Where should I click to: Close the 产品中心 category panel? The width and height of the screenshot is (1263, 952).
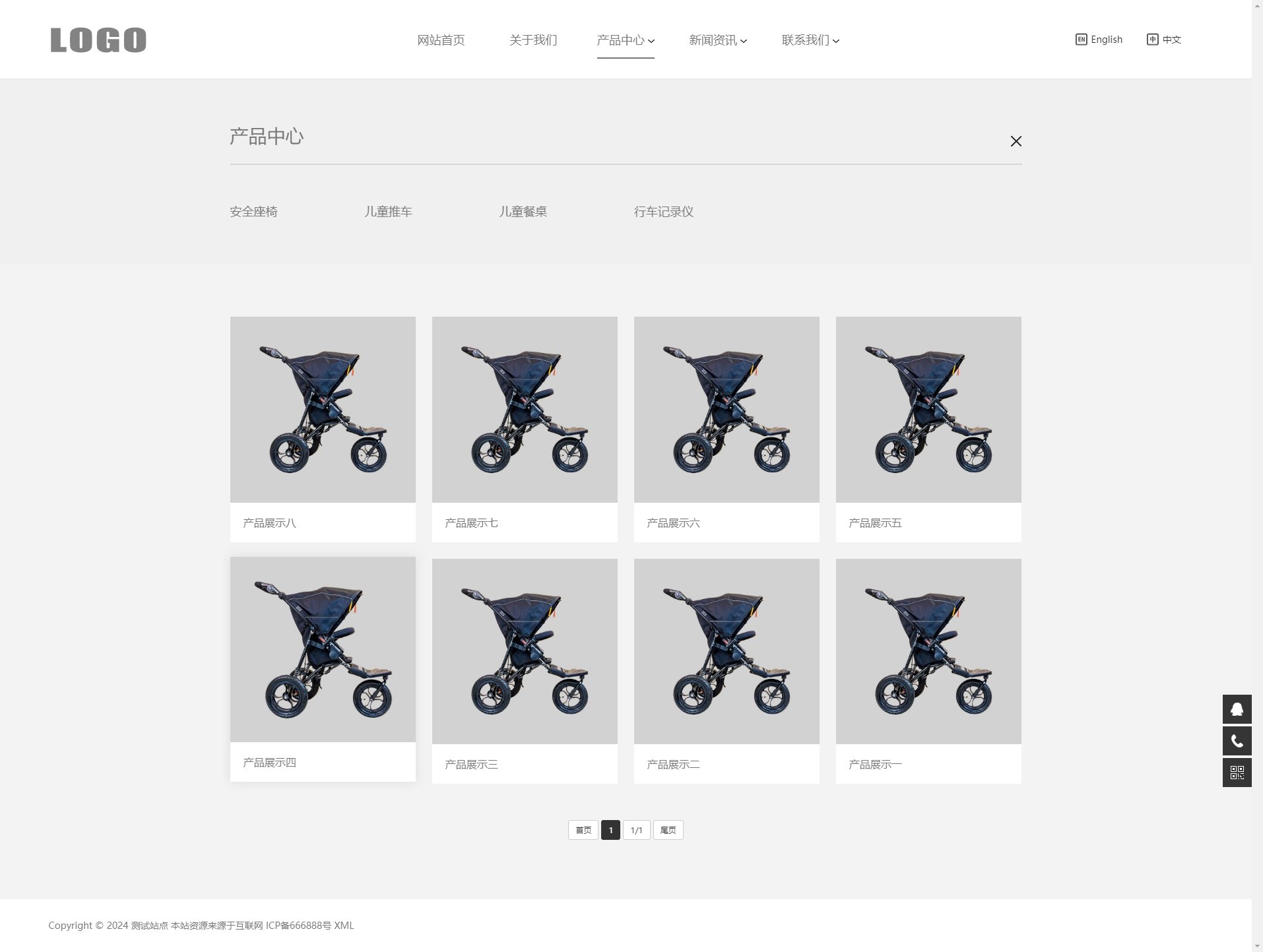pos(1016,141)
